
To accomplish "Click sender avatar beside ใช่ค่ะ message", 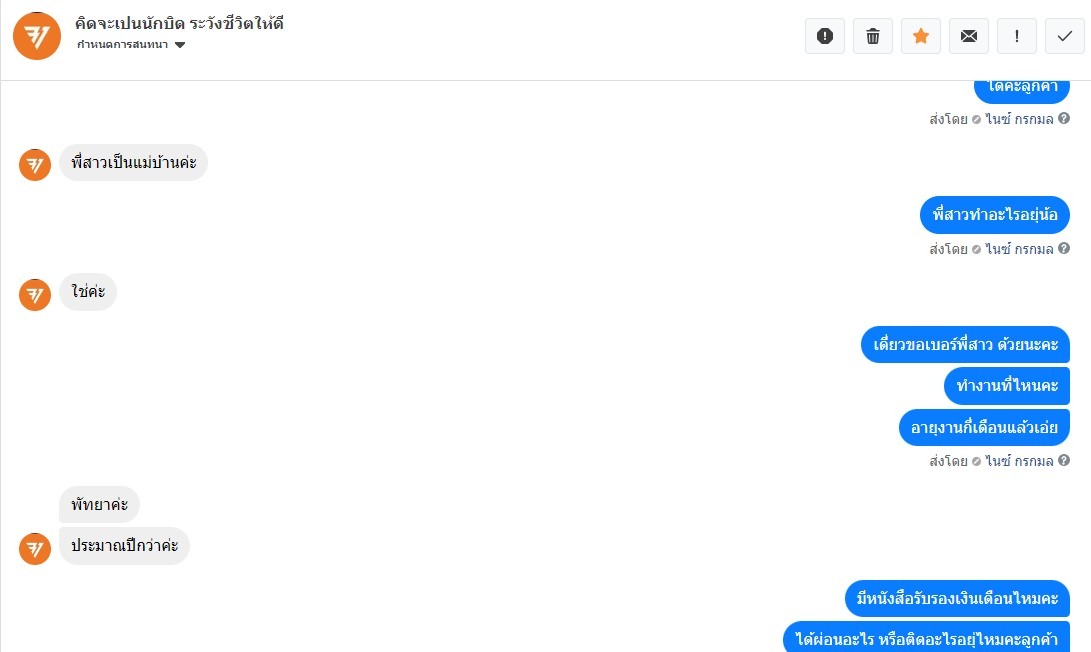I will tap(35, 294).
